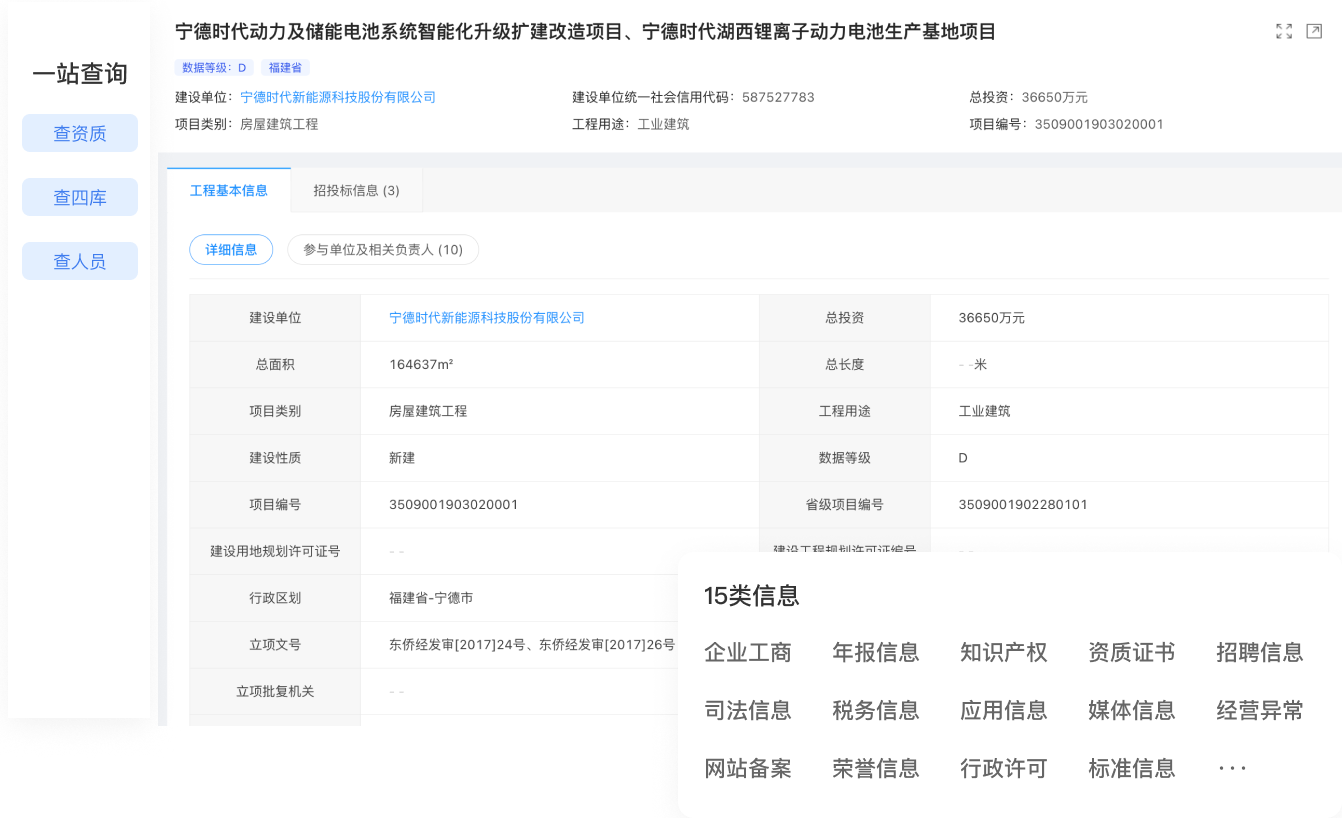
Task: Click 数据等级 value D in table
Action: 963,458
